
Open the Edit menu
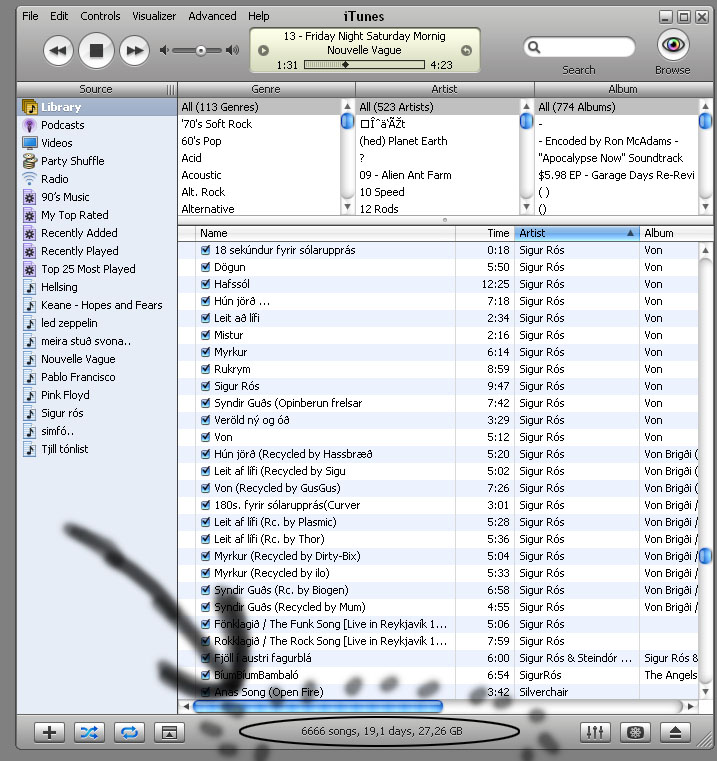(x=59, y=16)
